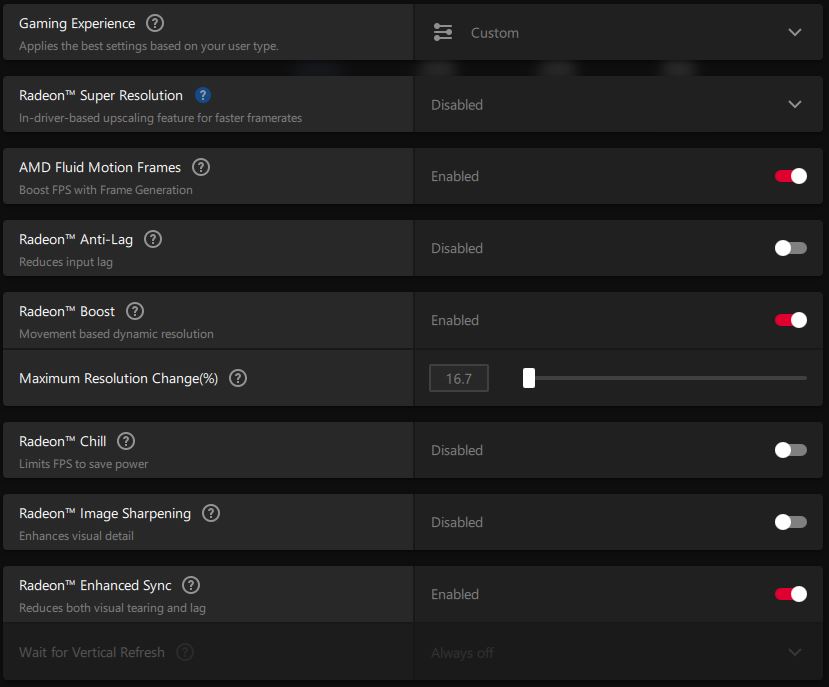Open help for AMD Fluid Motion Frames
This screenshot has width=829, height=687.
201,167
